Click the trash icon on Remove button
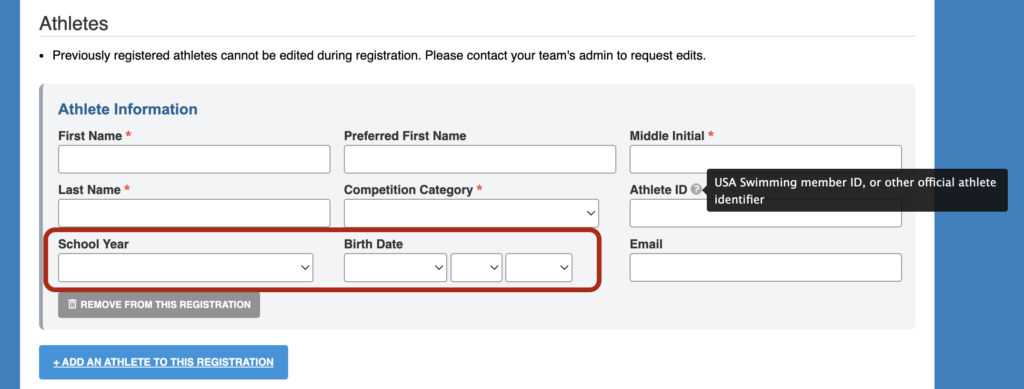Viewport: 1024px width, 389px height. point(72,304)
